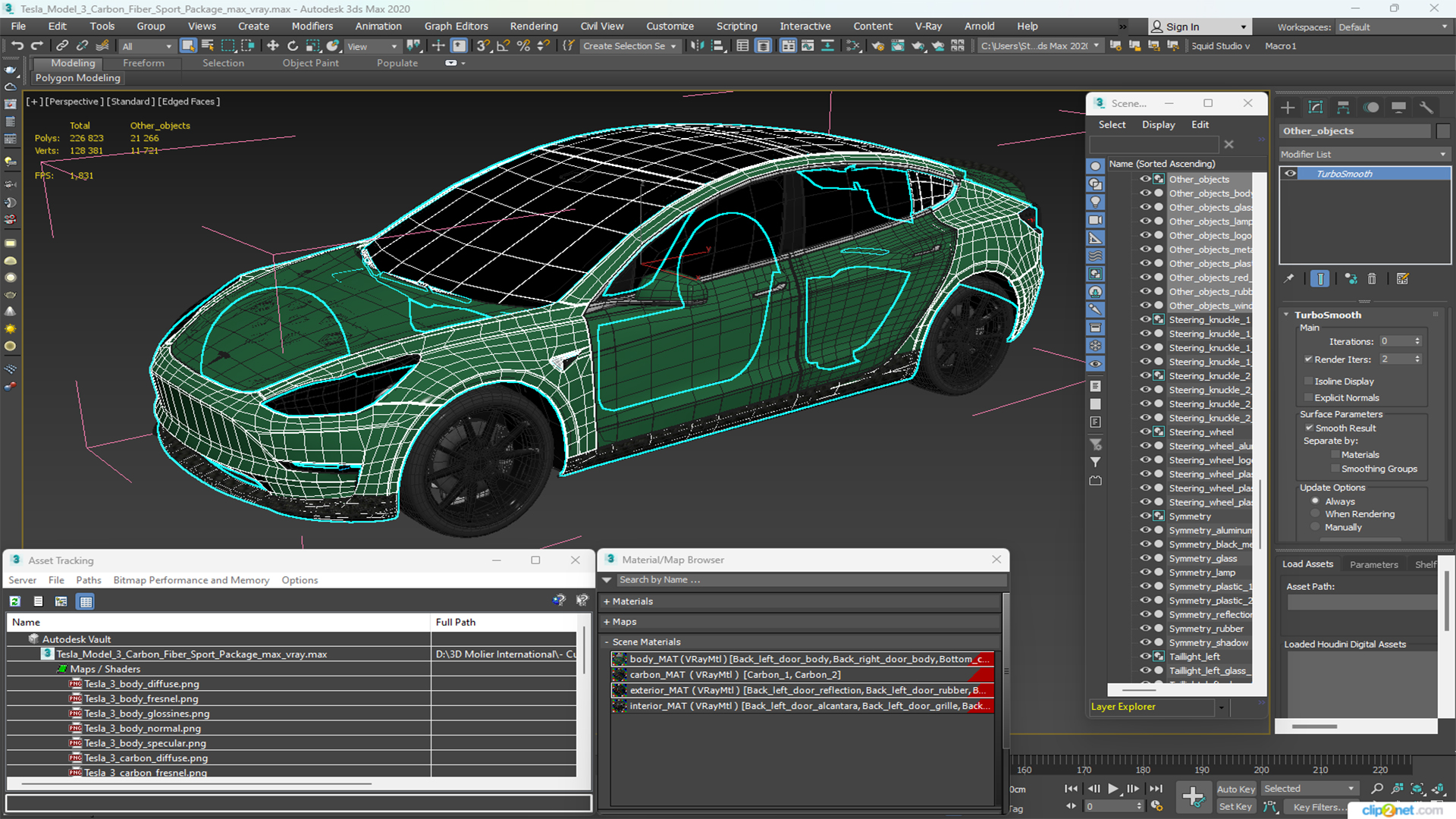
Task: Toggle Display Geometry filter in Scene Explorer
Action: click(1096, 166)
